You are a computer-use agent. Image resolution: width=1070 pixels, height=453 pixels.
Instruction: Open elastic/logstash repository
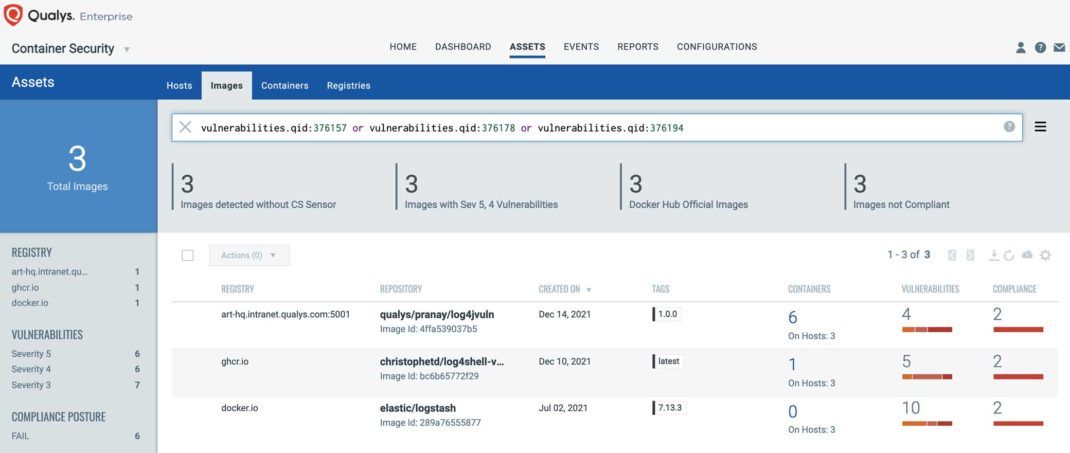click(x=418, y=408)
